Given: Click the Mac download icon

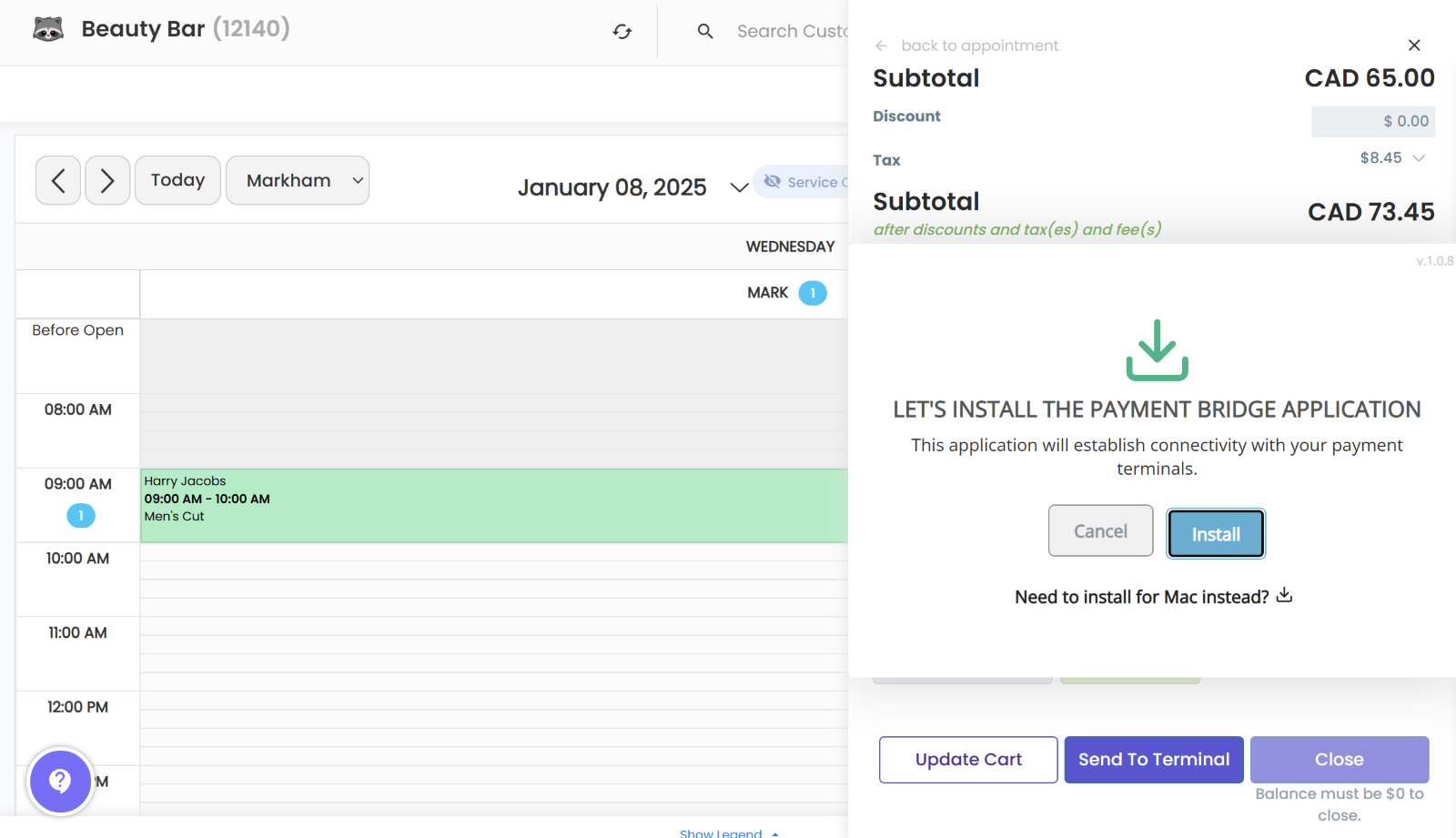Looking at the screenshot, I should pyautogui.click(x=1284, y=595).
